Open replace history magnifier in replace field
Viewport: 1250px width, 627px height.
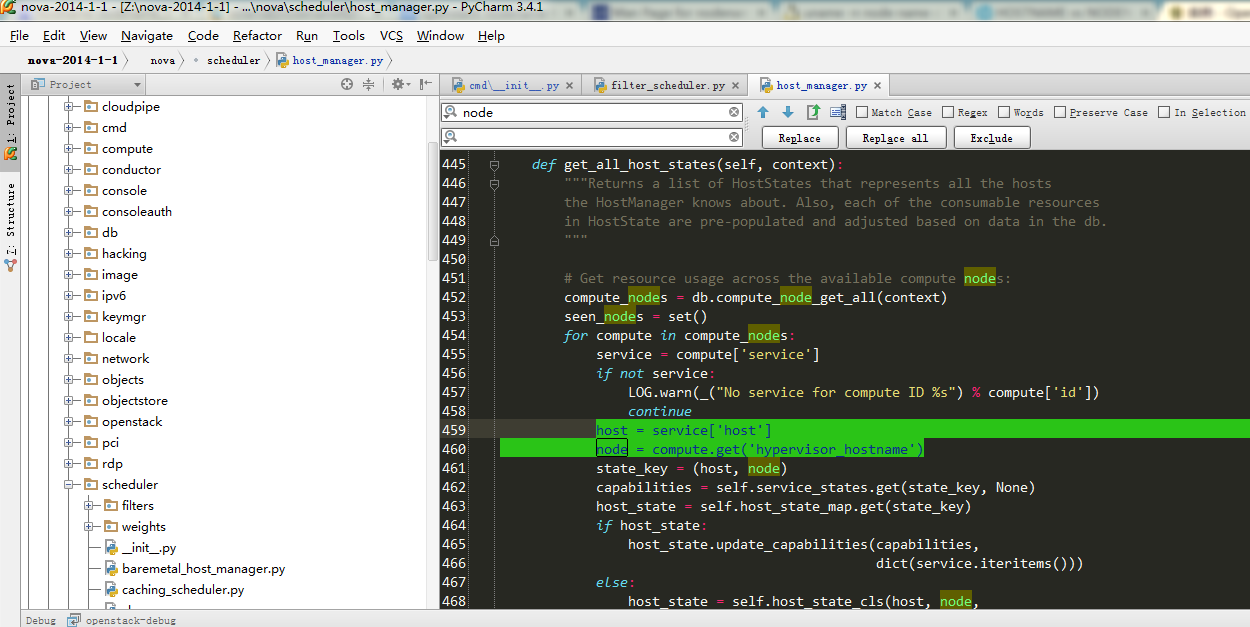(451, 136)
